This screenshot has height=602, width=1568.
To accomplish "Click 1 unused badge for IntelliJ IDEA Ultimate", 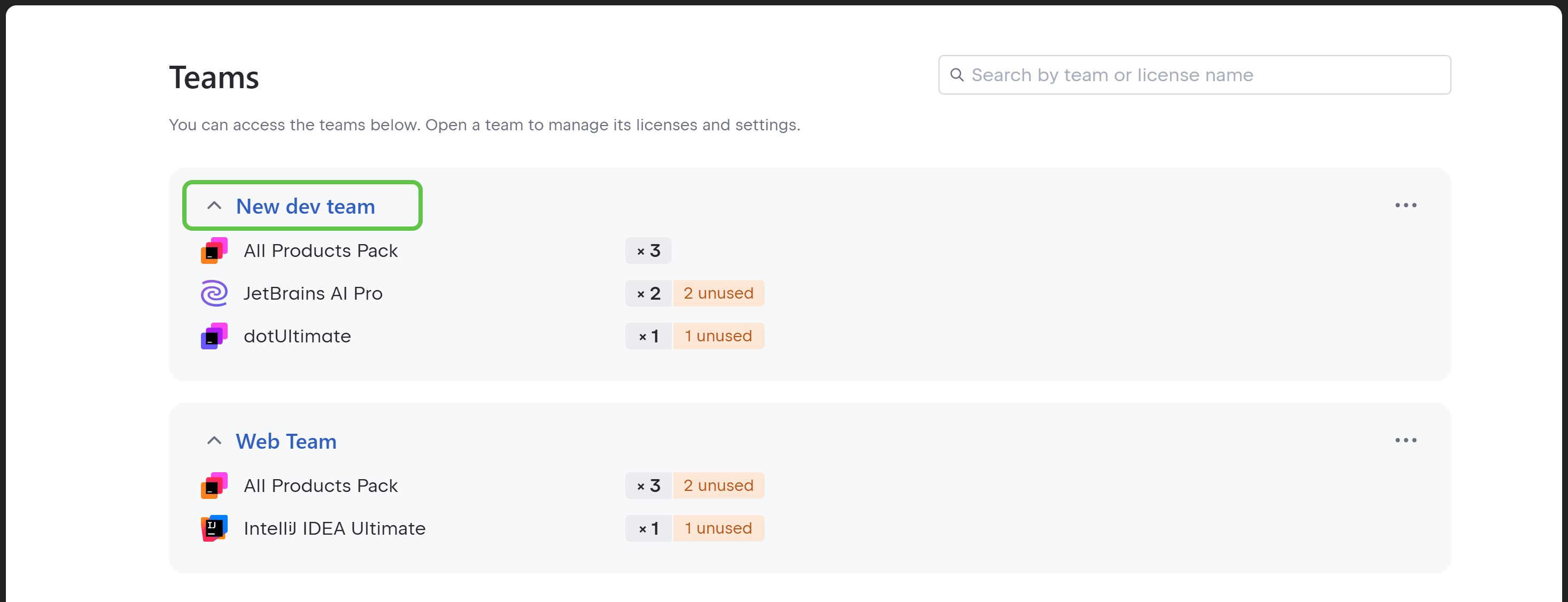I will click(718, 528).
